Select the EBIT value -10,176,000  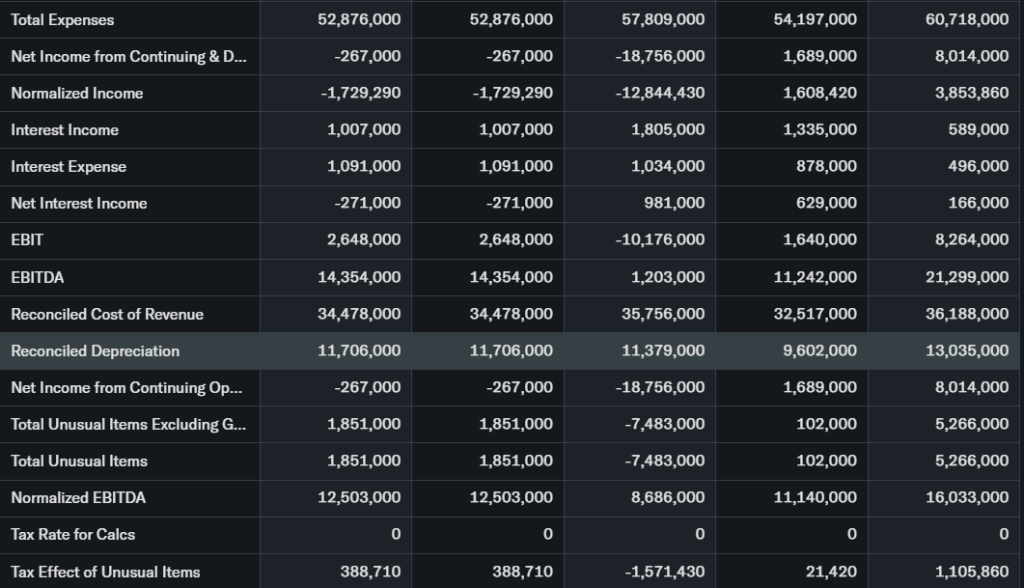(x=660, y=240)
